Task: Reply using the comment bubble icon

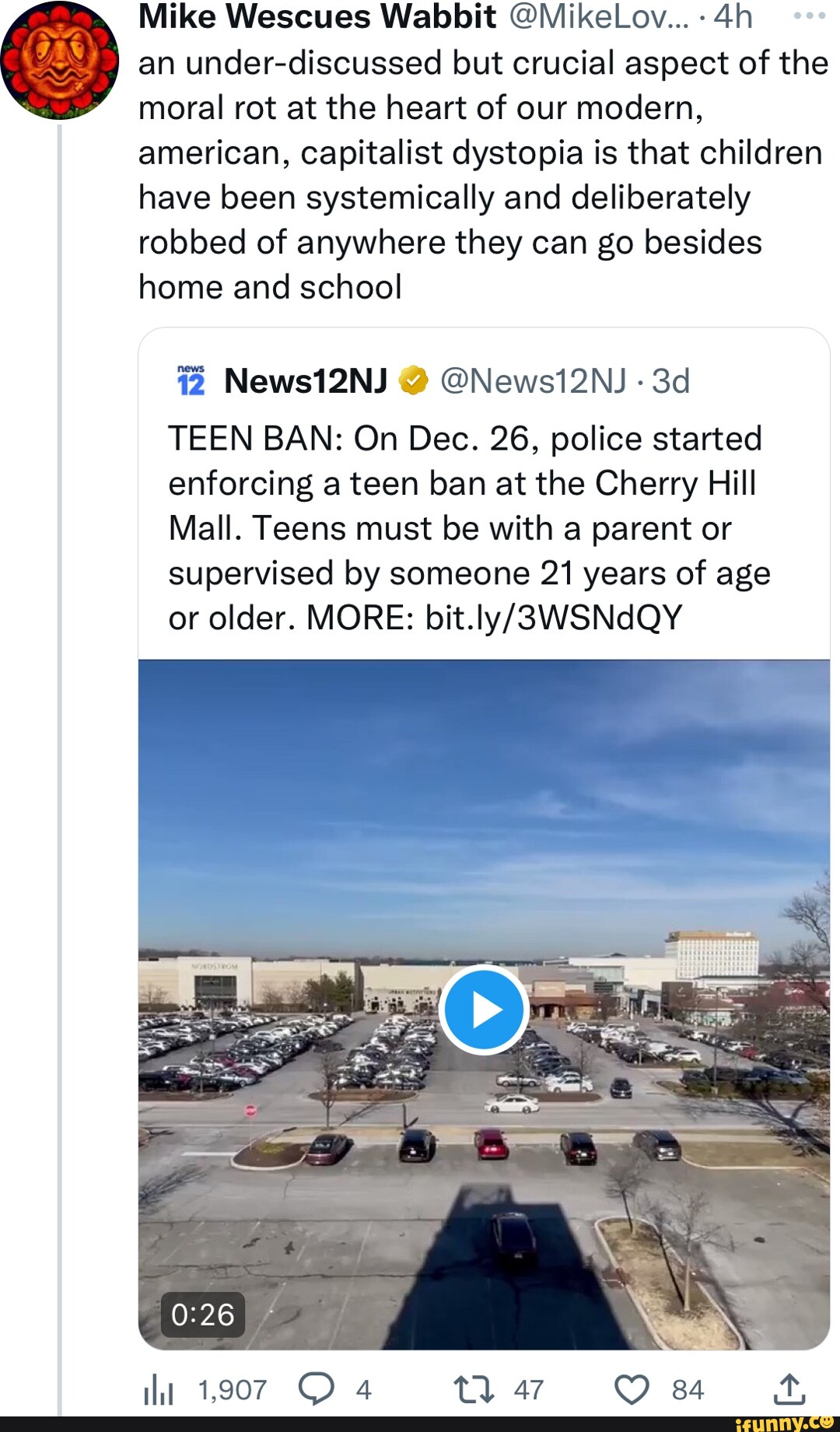Action: click(317, 1389)
